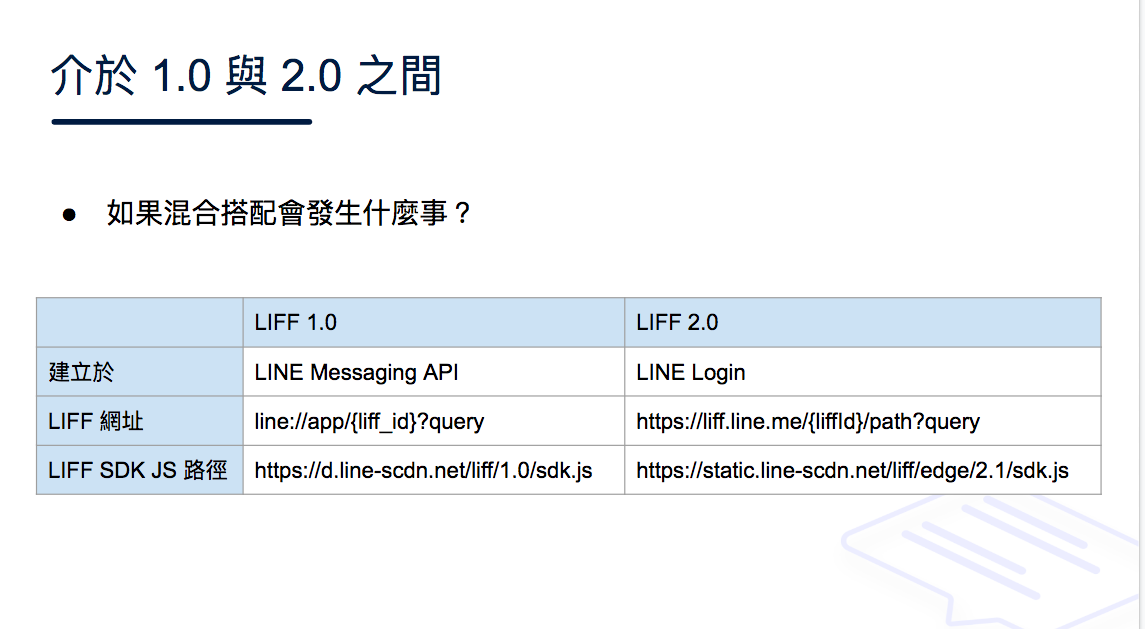The height and width of the screenshot is (629, 1145).
Task: Select the LIFF 網址 row label cell
Action: (139, 421)
